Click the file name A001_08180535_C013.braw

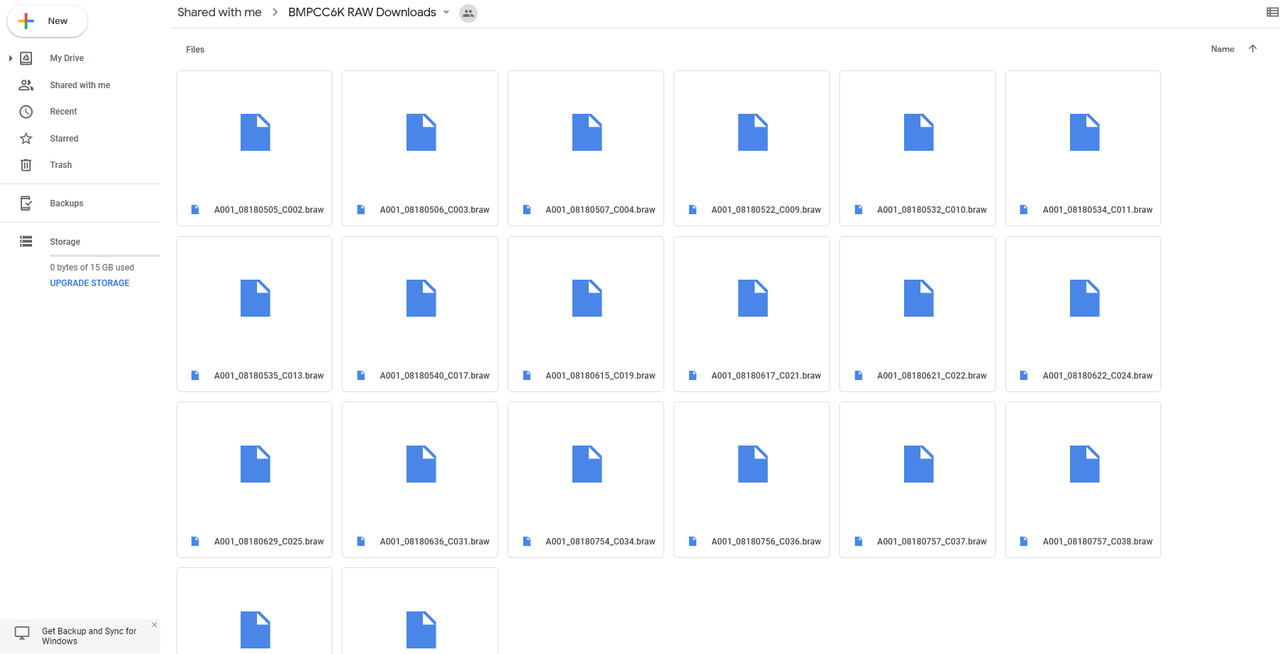(269, 376)
